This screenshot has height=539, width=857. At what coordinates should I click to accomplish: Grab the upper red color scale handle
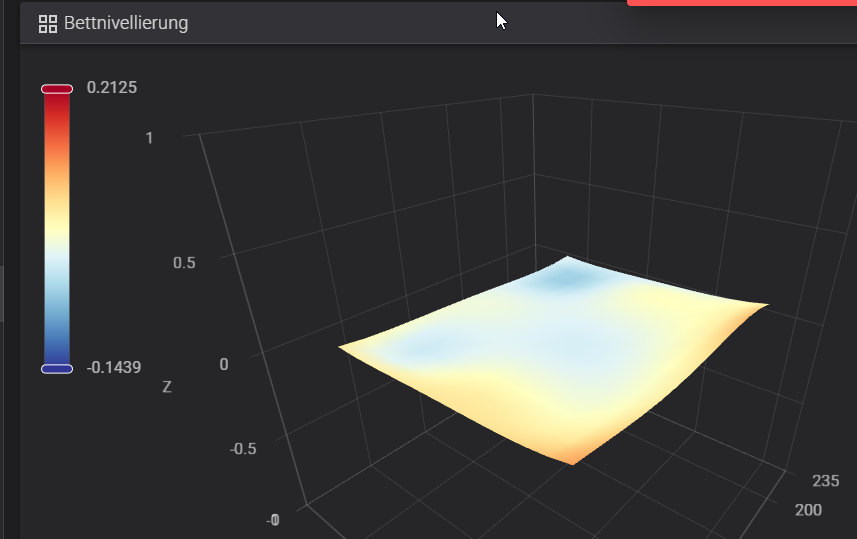pos(57,89)
